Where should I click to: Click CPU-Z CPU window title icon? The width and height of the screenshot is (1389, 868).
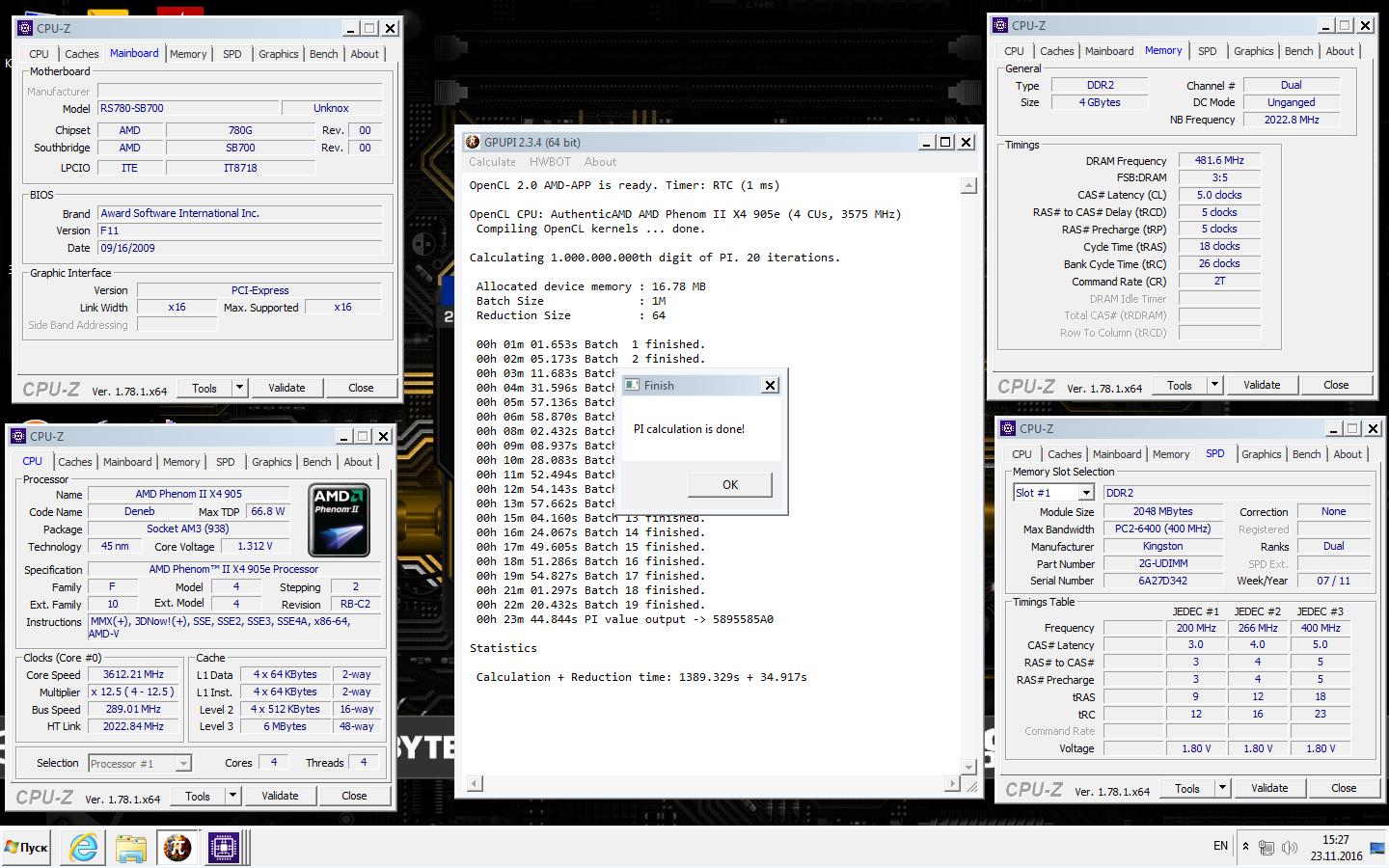point(20,436)
